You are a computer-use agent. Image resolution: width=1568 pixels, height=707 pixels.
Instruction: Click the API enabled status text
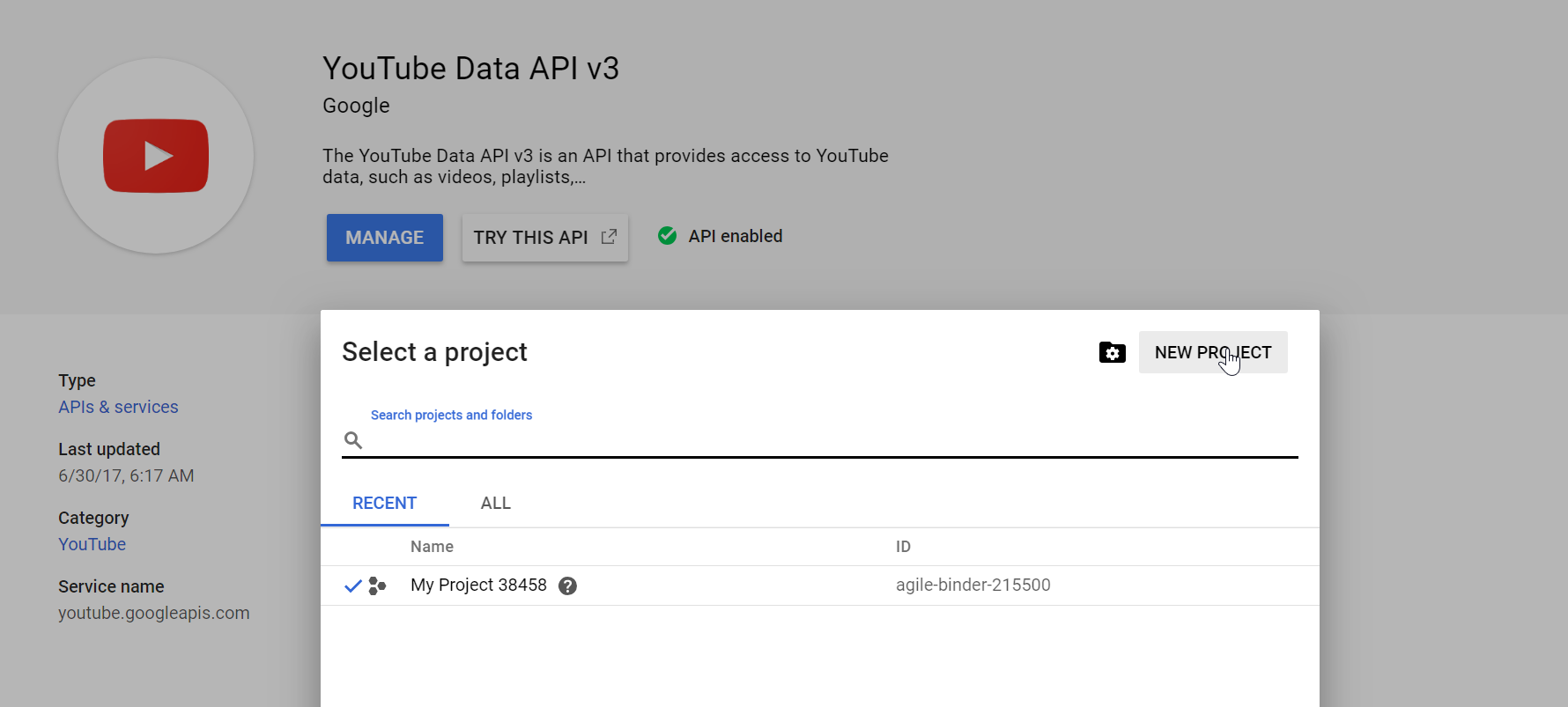point(736,236)
